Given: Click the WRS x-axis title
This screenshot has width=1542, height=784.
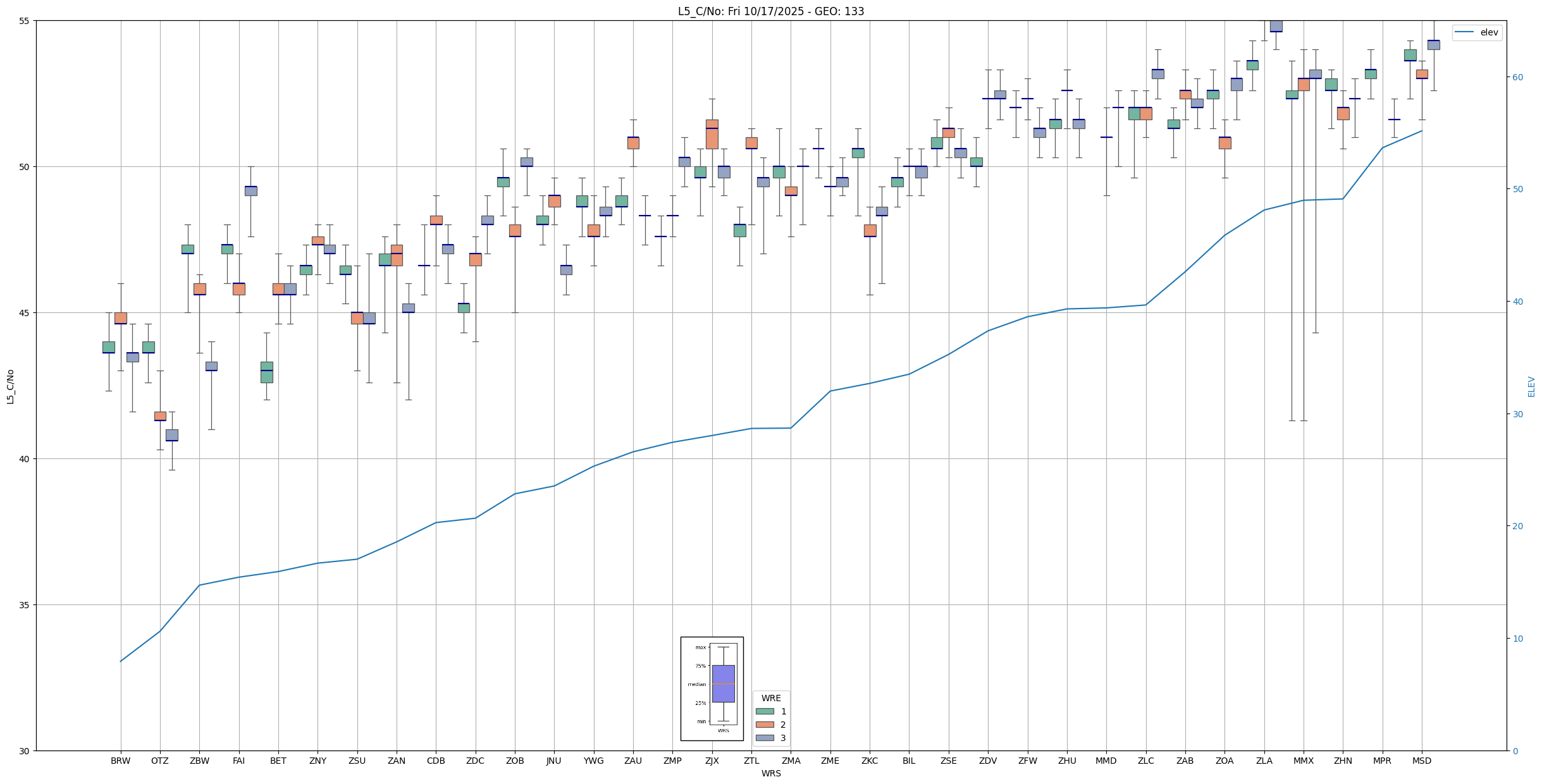Looking at the screenshot, I should click(x=770, y=773).
